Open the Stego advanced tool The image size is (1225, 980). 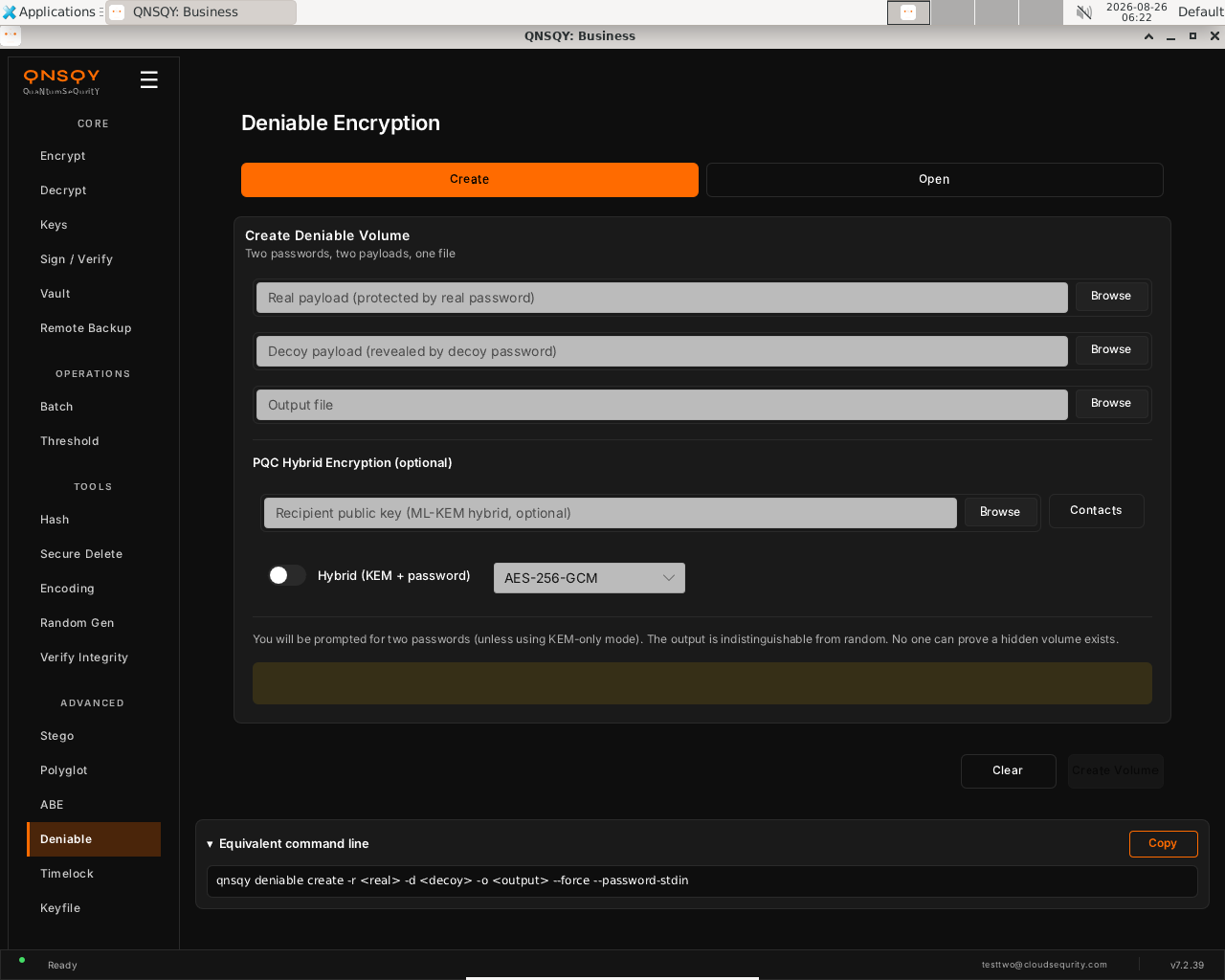(94, 736)
